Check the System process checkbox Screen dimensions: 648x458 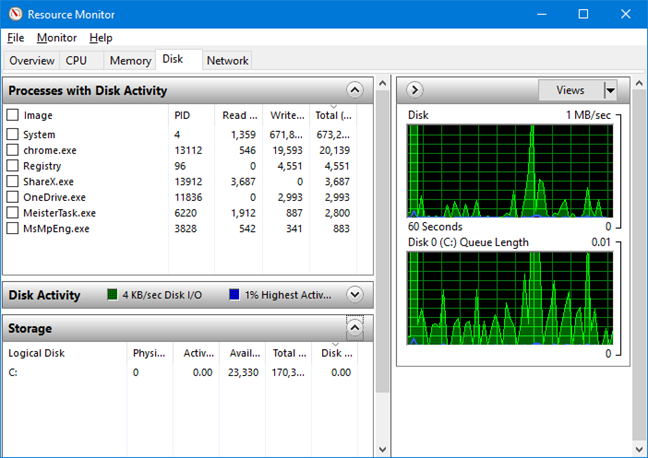click(x=12, y=134)
